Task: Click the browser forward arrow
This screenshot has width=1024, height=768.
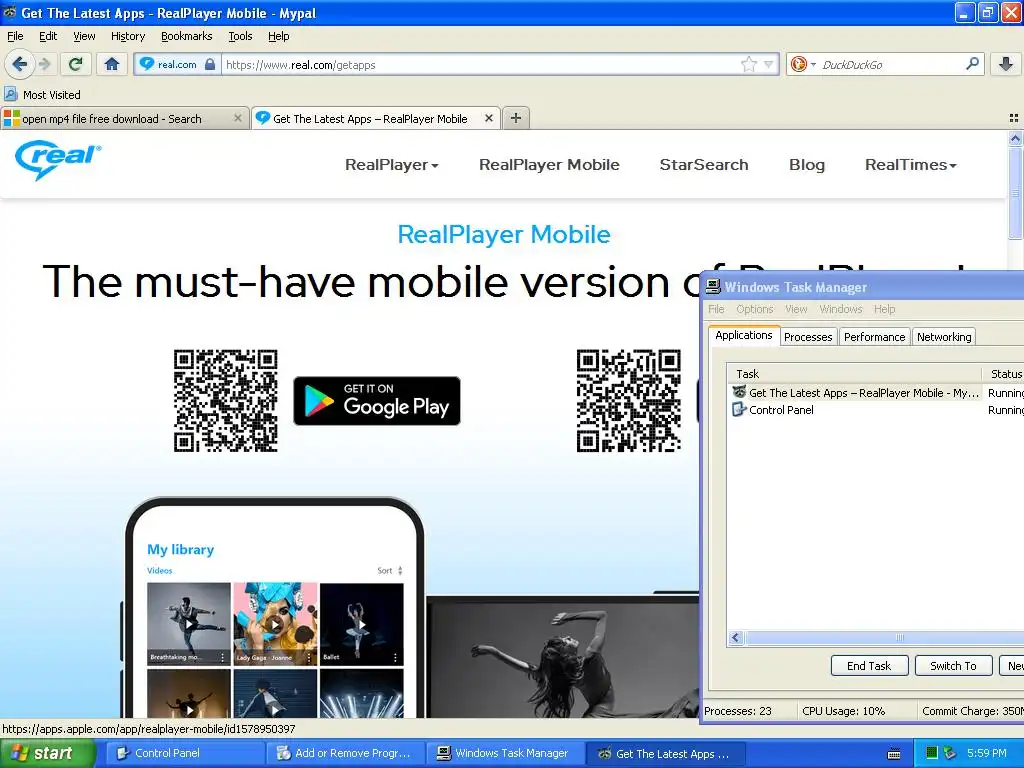Action: [x=44, y=64]
